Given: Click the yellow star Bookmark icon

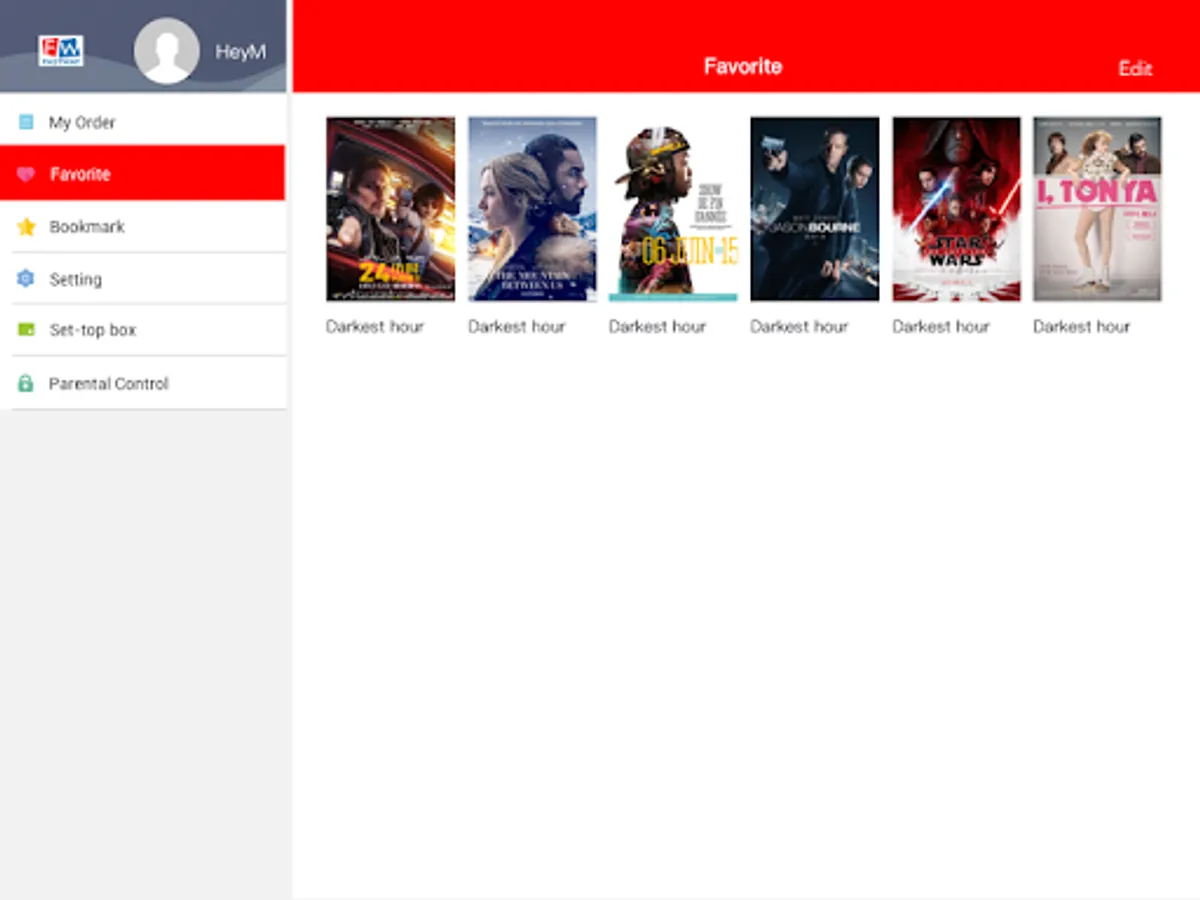Looking at the screenshot, I should coord(26,227).
